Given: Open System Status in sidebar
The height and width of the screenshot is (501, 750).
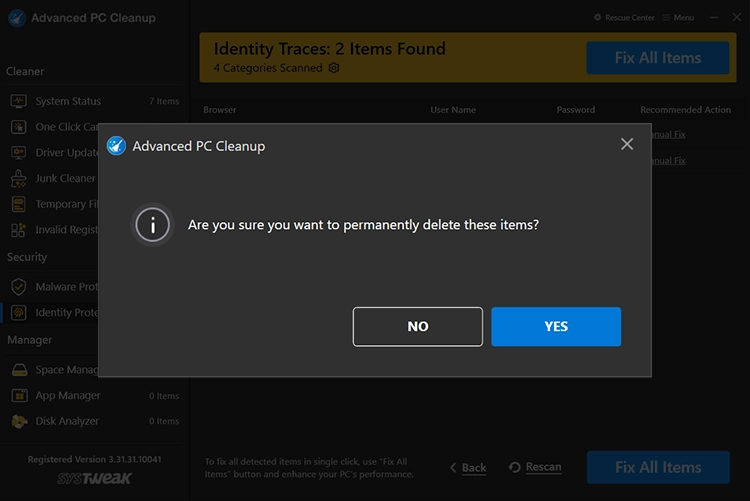Looking at the screenshot, I should (x=95, y=101).
